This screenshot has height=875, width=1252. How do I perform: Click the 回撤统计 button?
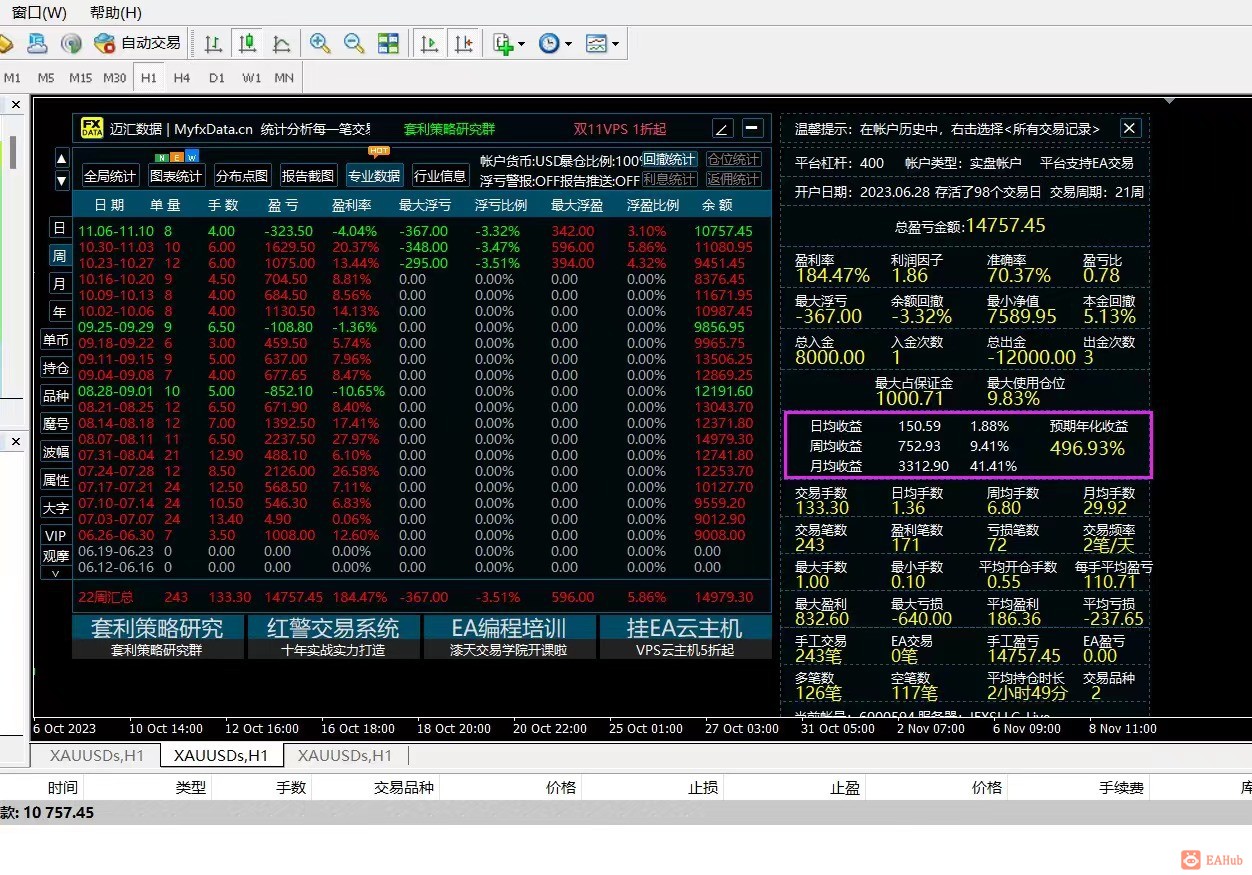[x=669, y=159]
